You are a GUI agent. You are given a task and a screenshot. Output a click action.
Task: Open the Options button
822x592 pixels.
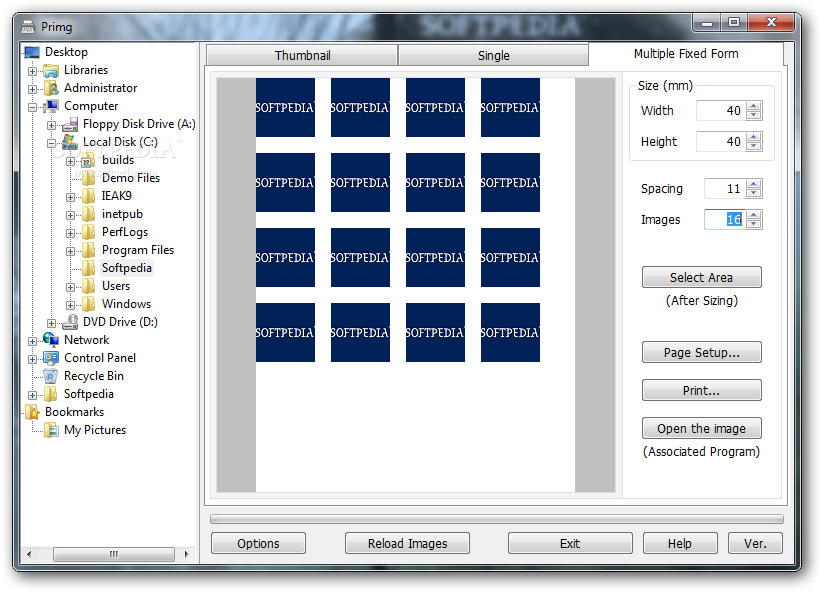coord(258,543)
